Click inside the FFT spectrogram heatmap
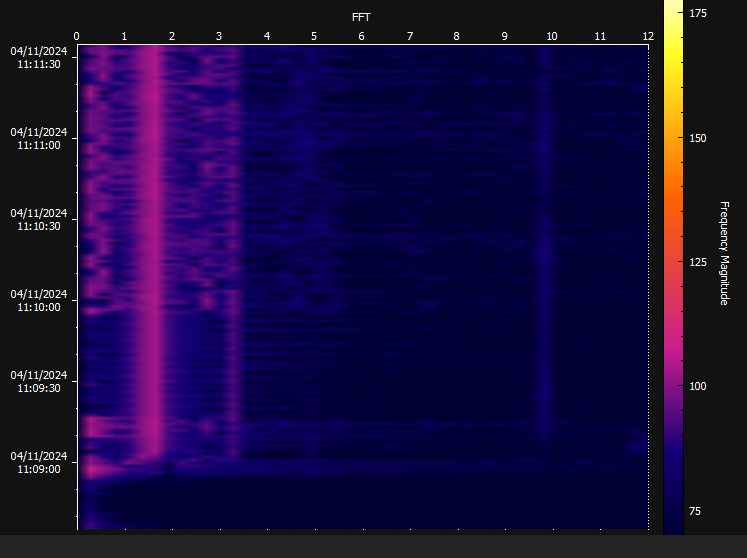747x558 pixels. tap(363, 287)
